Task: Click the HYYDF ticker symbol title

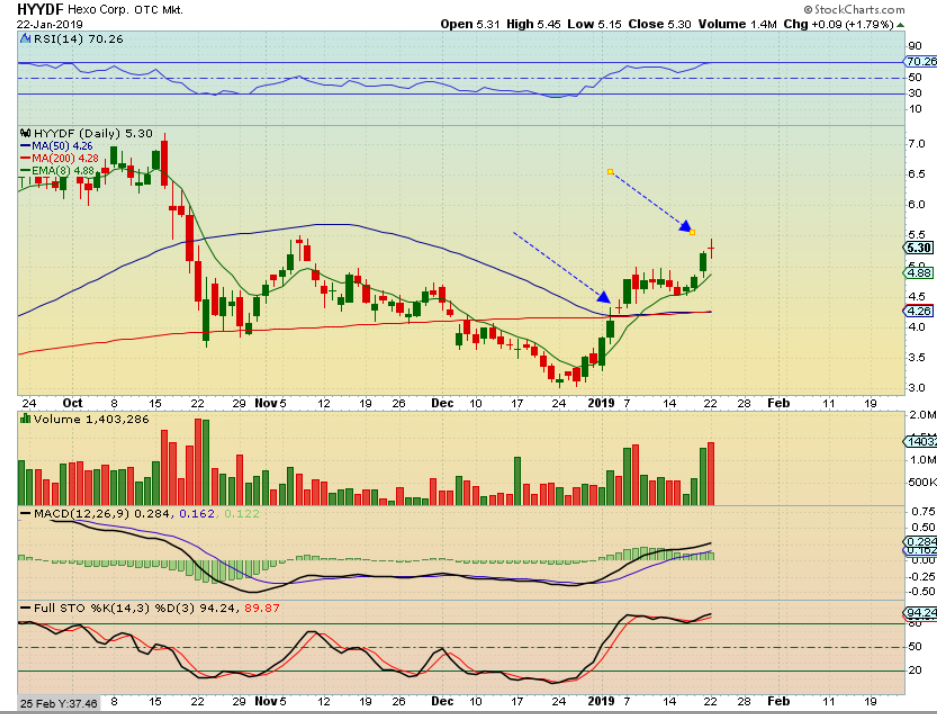Action: [x=40, y=10]
